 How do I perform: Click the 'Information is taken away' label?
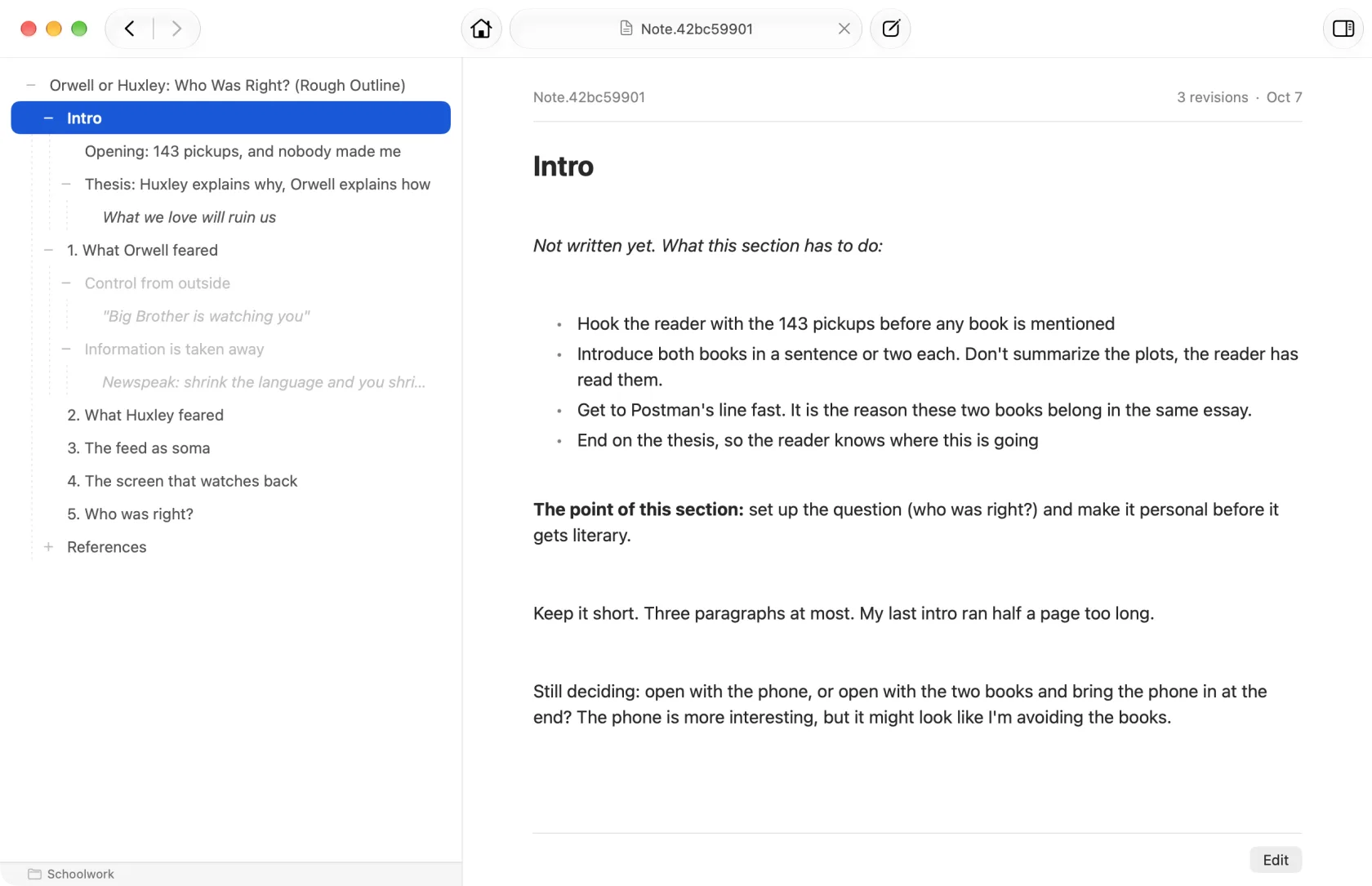(175, 350)
